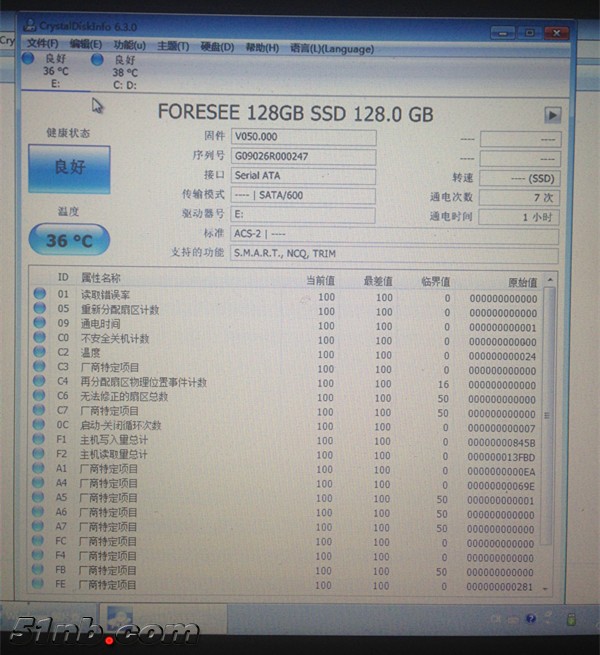Viewport: 600px width, 655px height.
Task: Click status icon for row A7
Action: [38, 526]
